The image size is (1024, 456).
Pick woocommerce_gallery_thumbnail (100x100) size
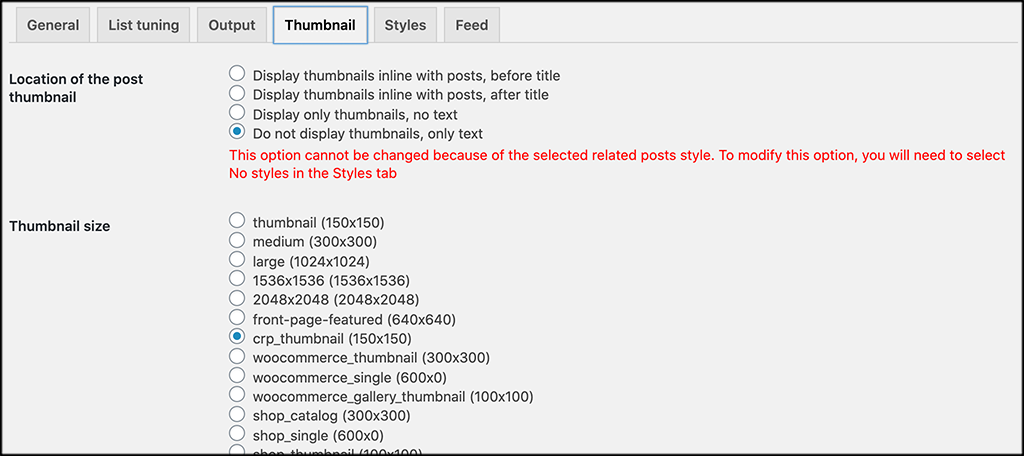click(237, 395)
